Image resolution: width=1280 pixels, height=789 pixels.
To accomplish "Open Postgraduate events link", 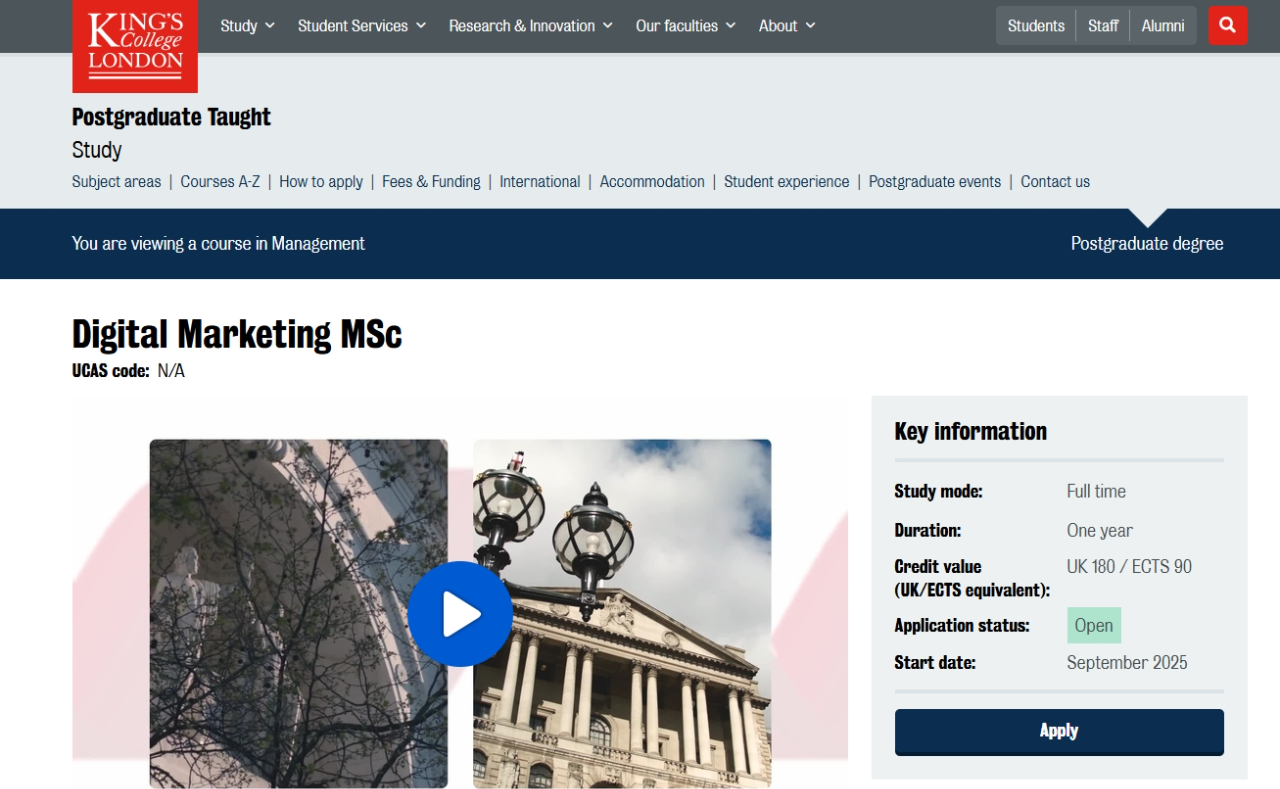I will 935,182.
